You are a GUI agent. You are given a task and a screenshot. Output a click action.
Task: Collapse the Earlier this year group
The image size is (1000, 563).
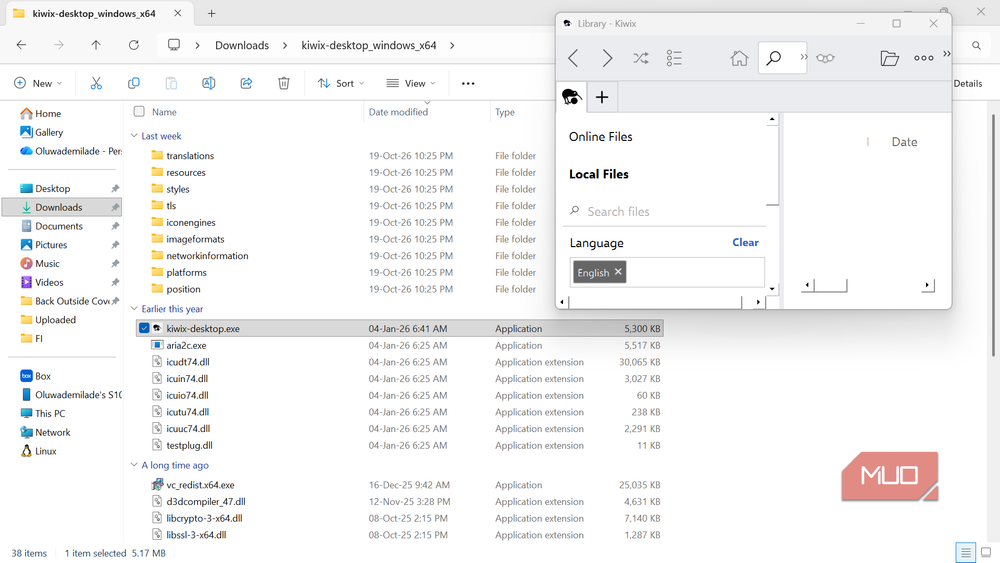coord(134,309)
